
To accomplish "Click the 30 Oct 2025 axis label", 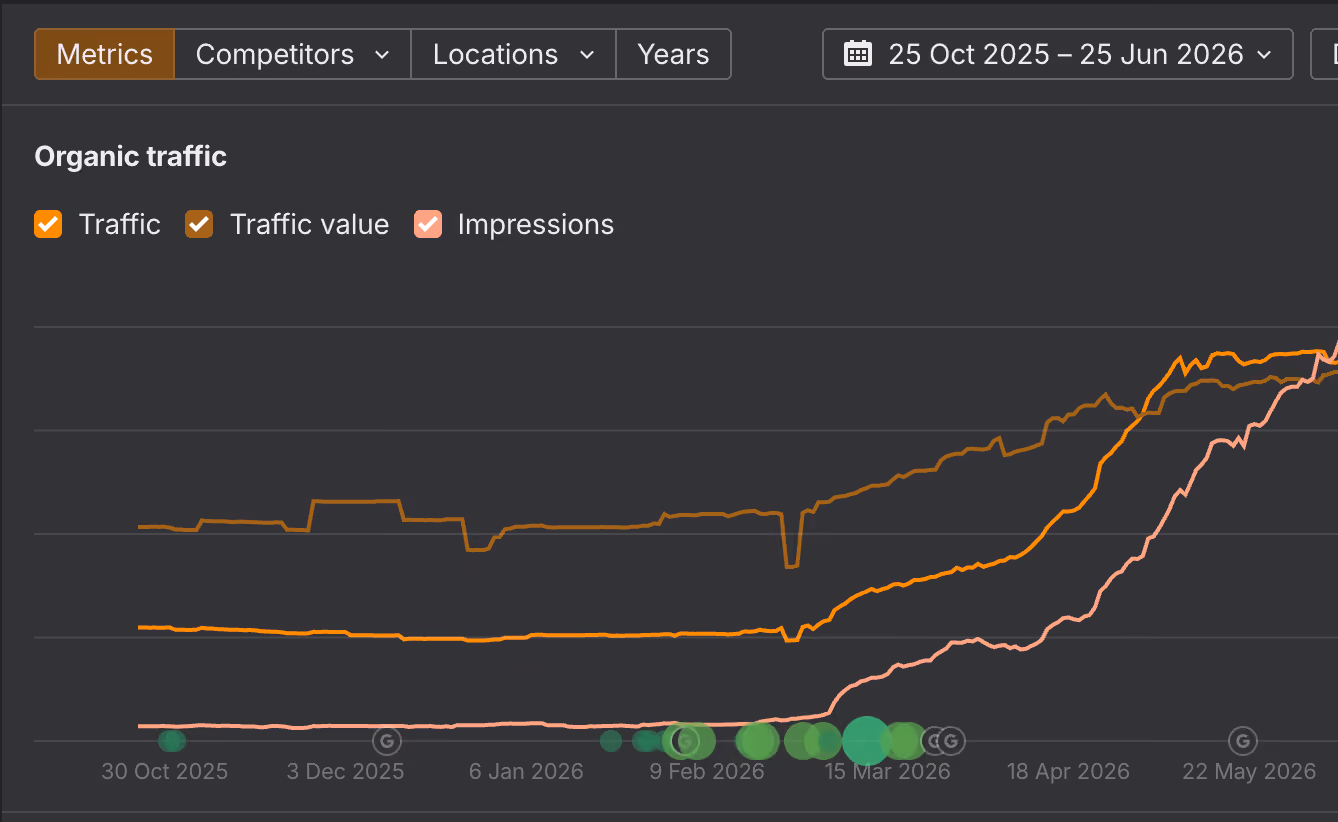I will [x=165, y=771].
